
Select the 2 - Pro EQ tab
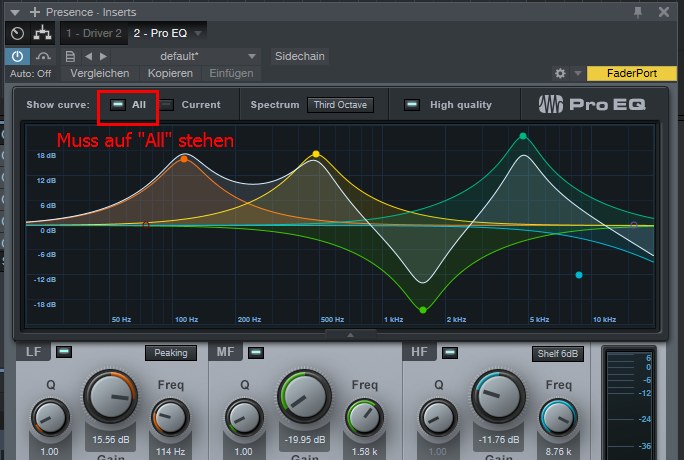[160, 33]
